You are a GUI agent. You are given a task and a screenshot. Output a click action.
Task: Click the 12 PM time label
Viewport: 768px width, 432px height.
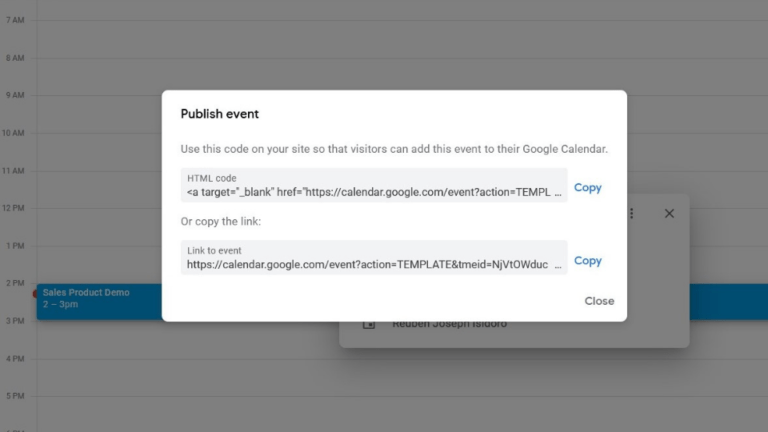13,208
